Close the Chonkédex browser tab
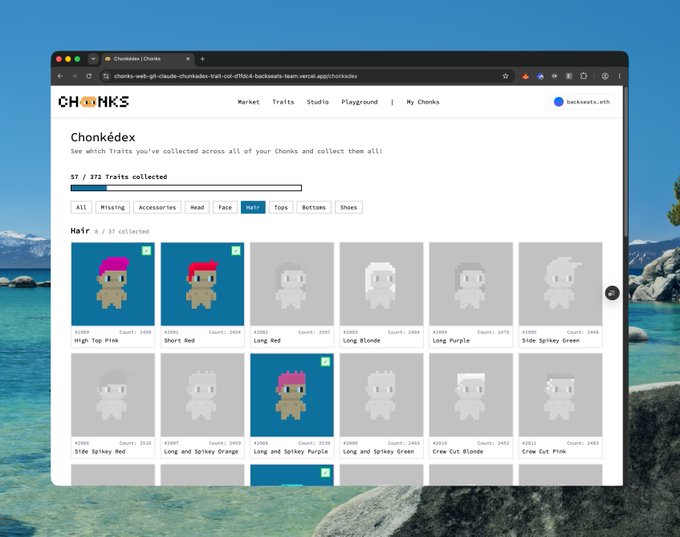 (188, 59)
